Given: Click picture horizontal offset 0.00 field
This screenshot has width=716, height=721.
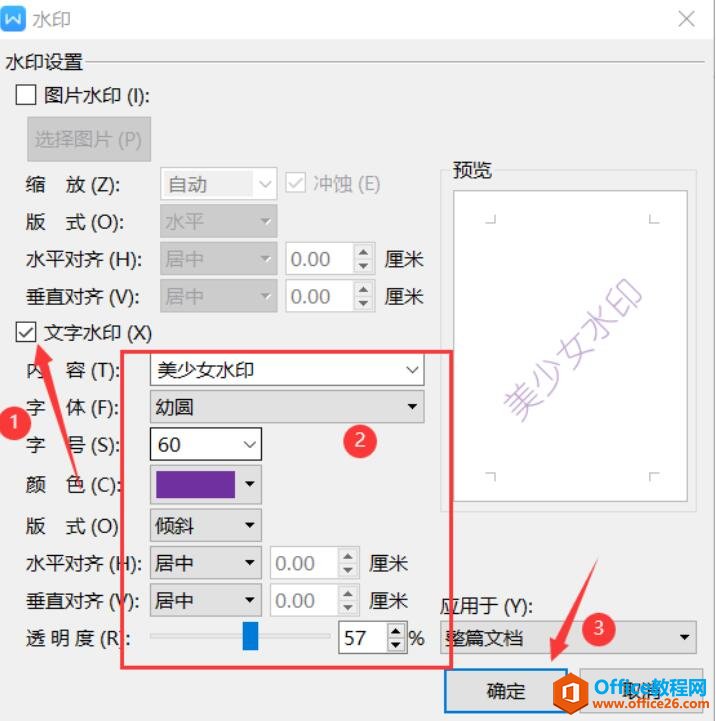Looking at the screenshot, I should [320, 258].
